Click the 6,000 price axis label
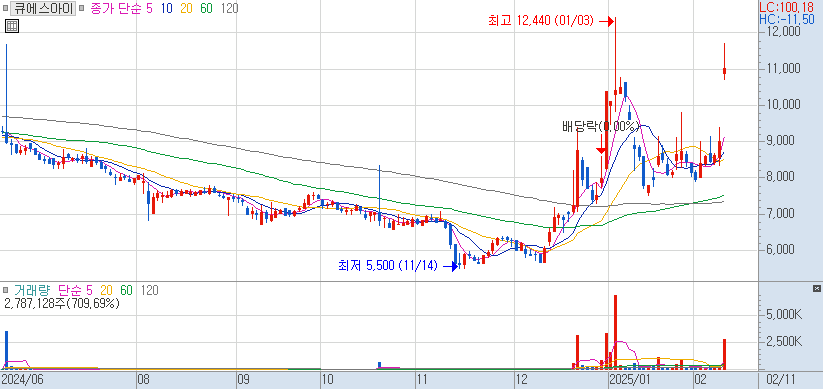The height and width of the screenshot is (389, 823). click(x=784, y=249)
